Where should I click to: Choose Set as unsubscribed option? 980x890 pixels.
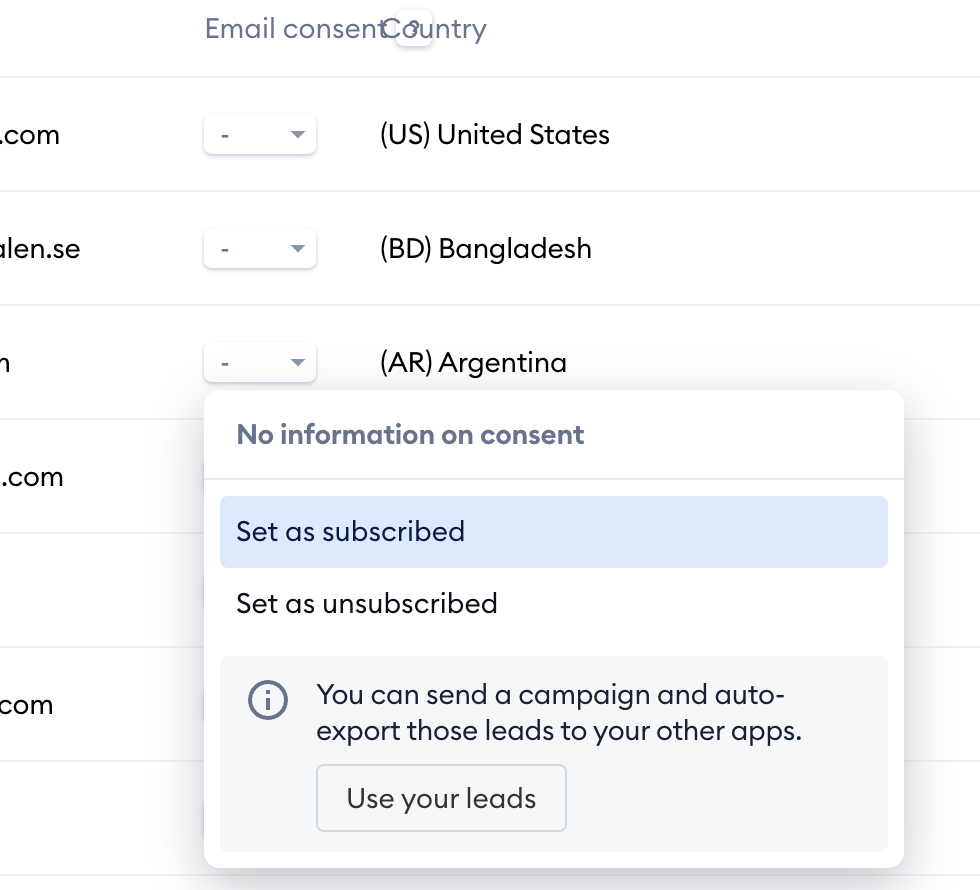(554, 604)
